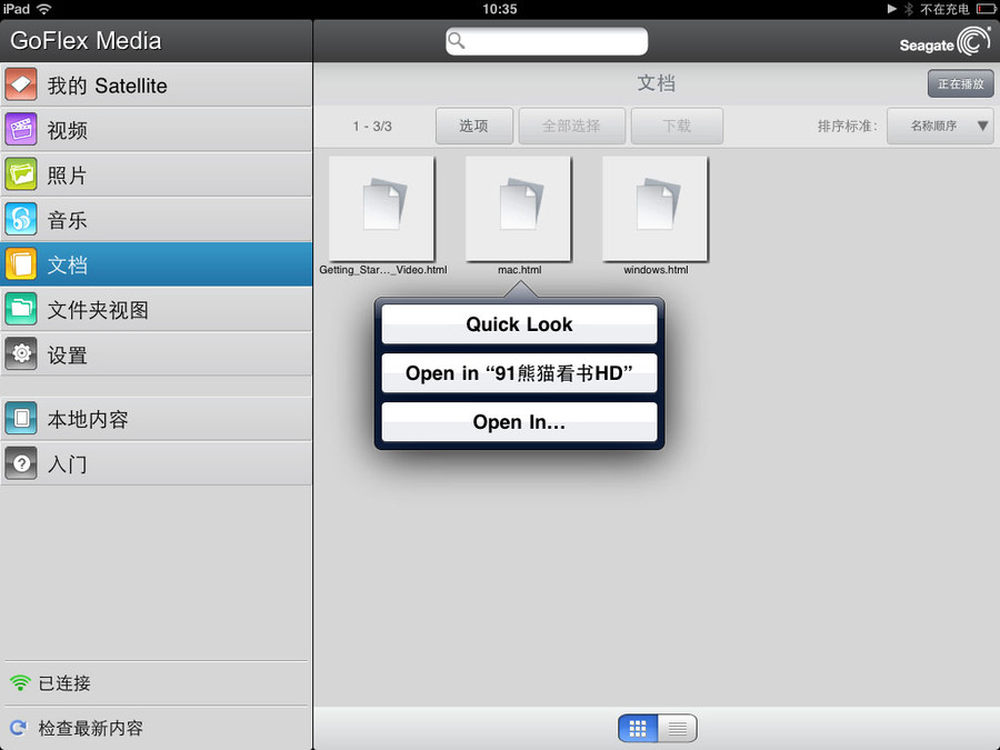This screenshot has width=1000, height=750.
Task: Click 检查最新内容 refresh content icon
Action: 18,728
